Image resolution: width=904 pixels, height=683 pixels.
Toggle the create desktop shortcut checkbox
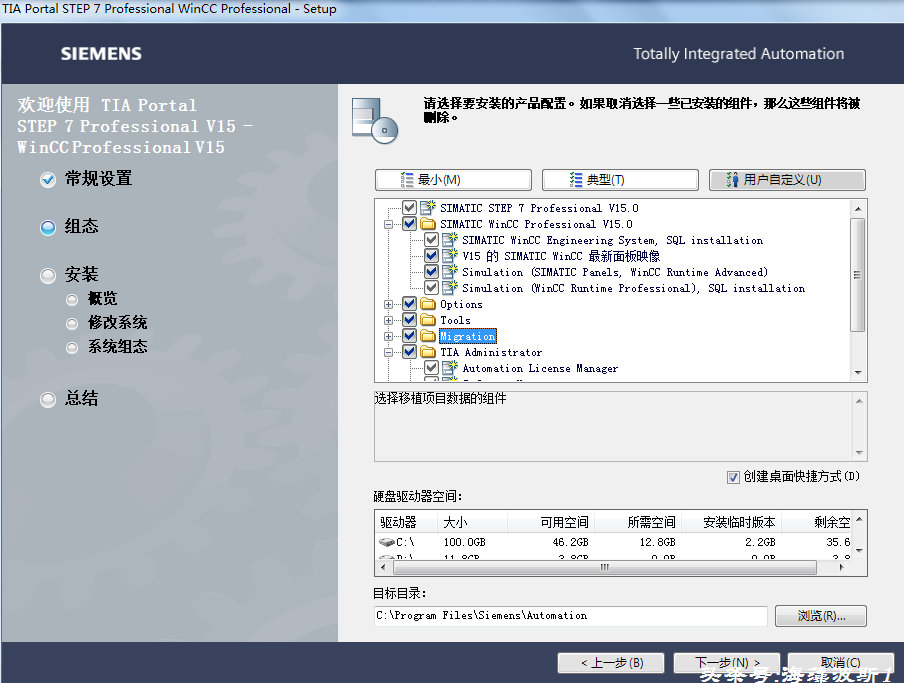click(733, 477)
